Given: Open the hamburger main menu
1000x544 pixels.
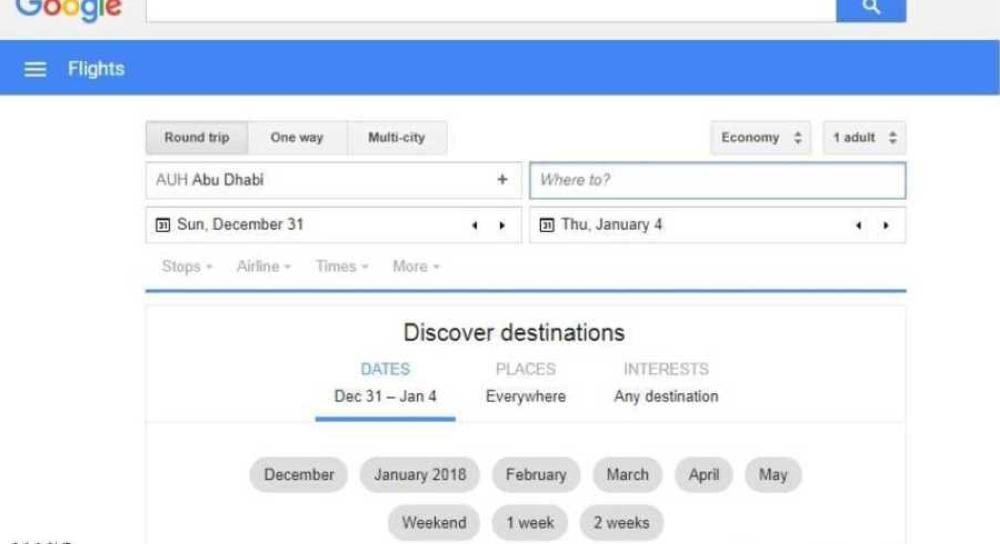Looking at the screenshot, I should coord(35,69).
